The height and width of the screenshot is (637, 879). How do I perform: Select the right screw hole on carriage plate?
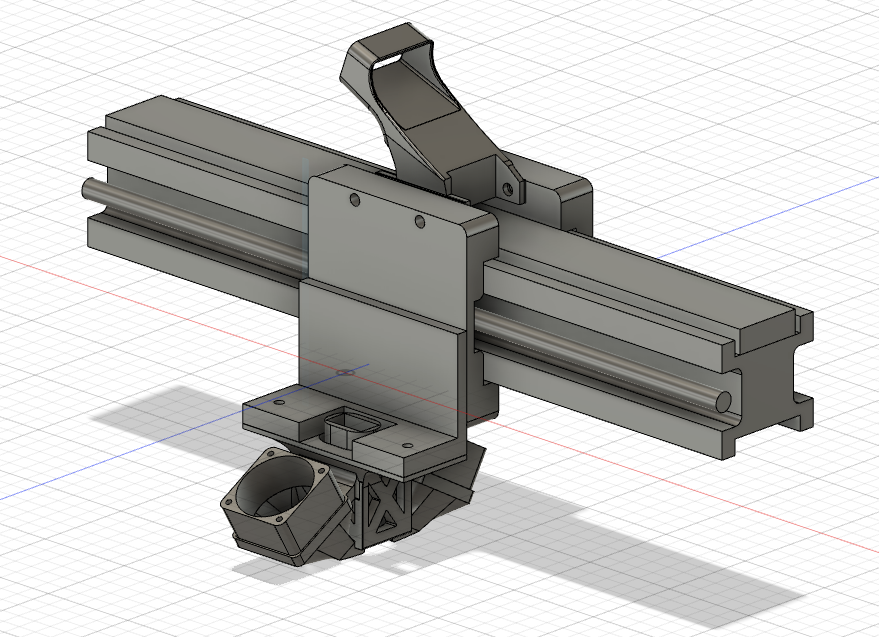click(420, 221)
